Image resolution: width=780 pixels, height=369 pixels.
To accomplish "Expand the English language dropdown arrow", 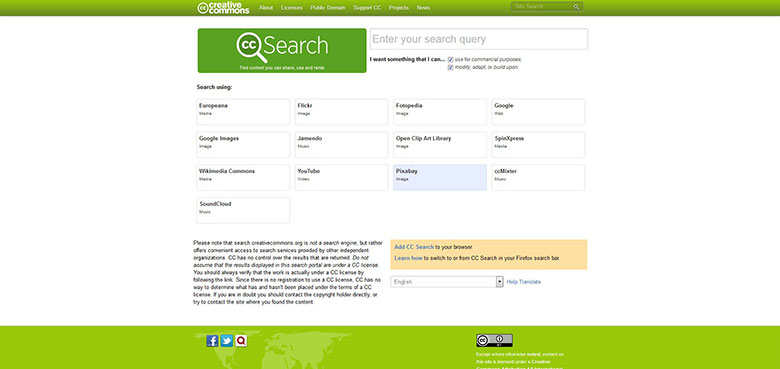I will click(x=499, y=282).
